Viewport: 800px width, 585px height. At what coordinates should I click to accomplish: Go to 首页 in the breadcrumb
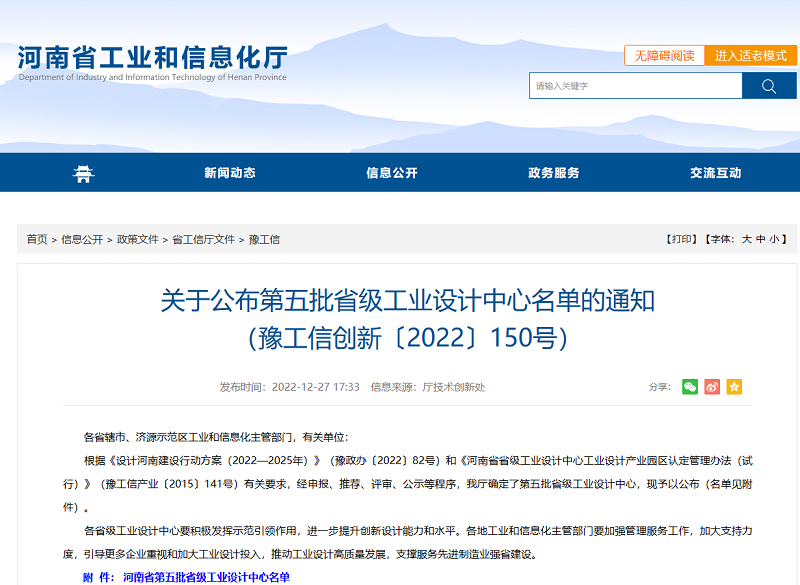[37, 239]
